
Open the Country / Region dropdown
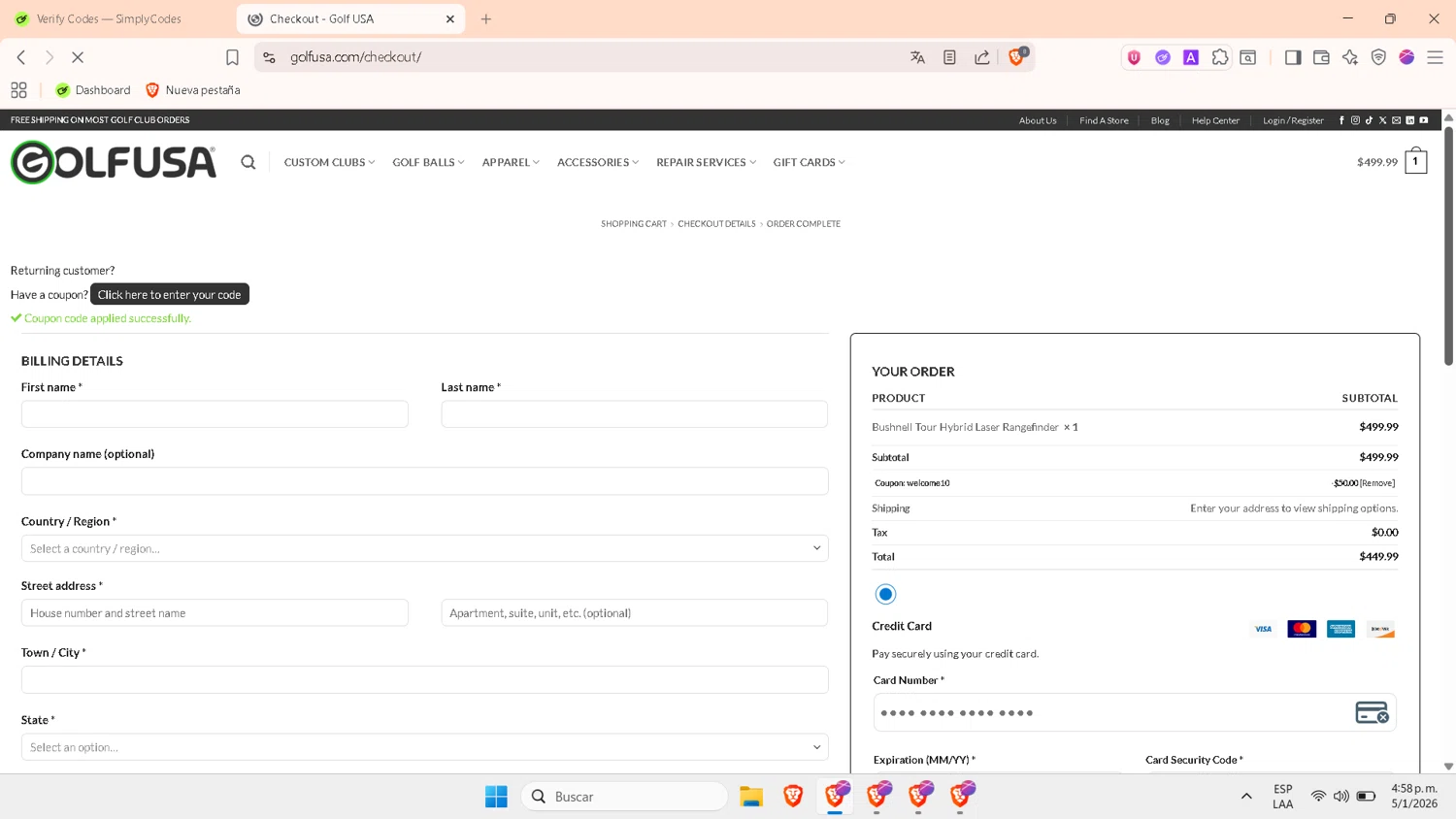[x=425, y=548]
